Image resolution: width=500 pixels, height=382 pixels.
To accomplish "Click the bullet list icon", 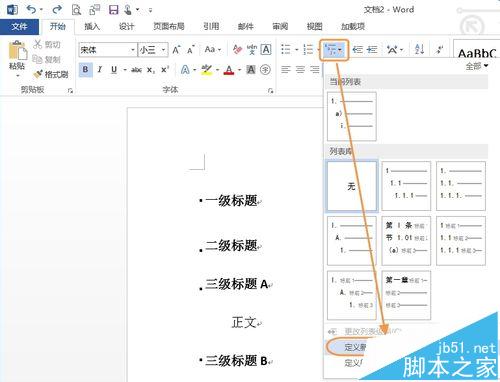I will 286,50.
